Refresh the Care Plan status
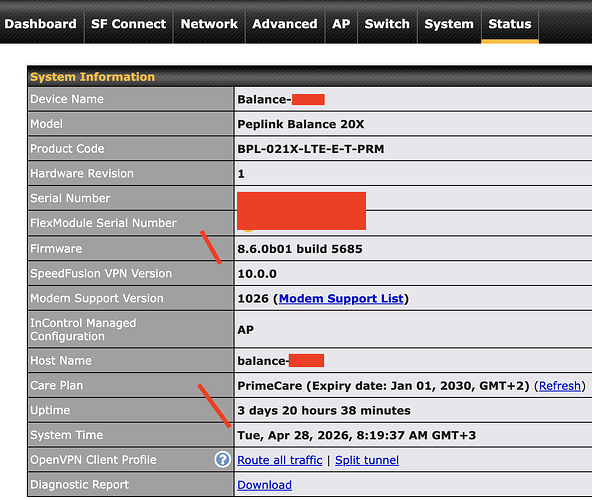This screenshot has width=592, height=500. point(560,386)
